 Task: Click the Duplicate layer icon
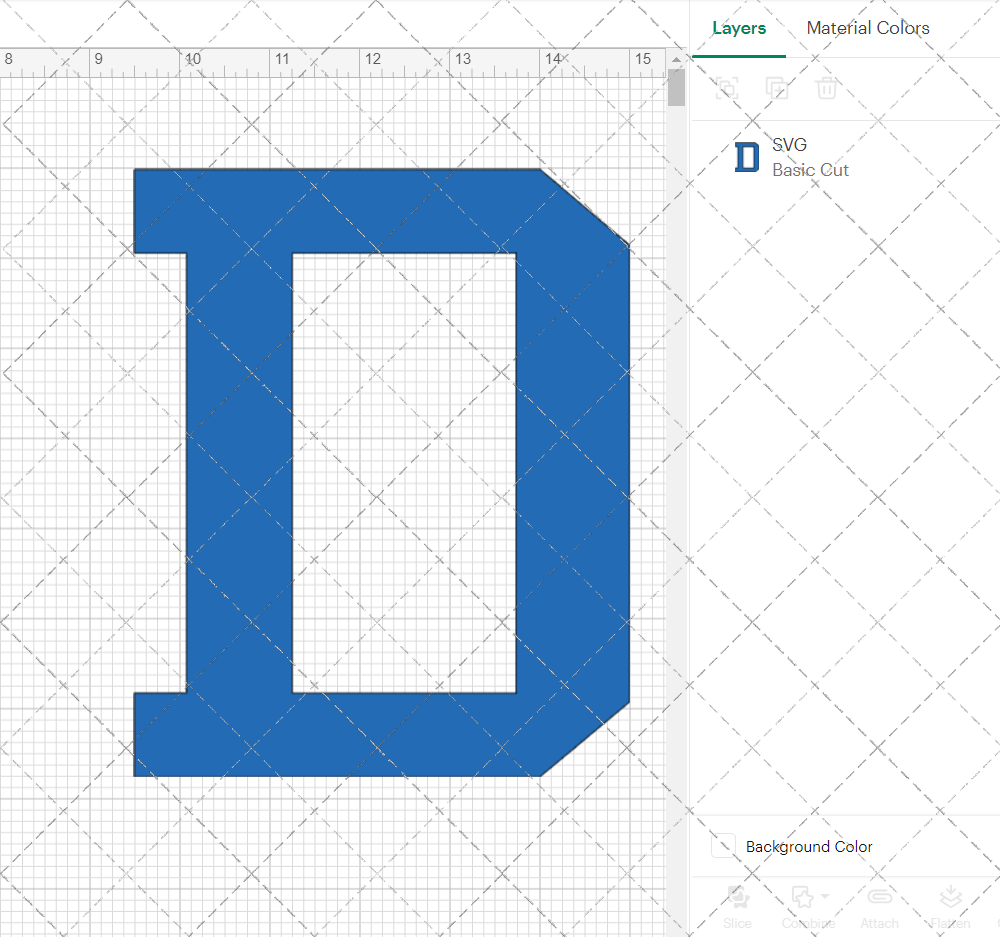tap(776, 87)
